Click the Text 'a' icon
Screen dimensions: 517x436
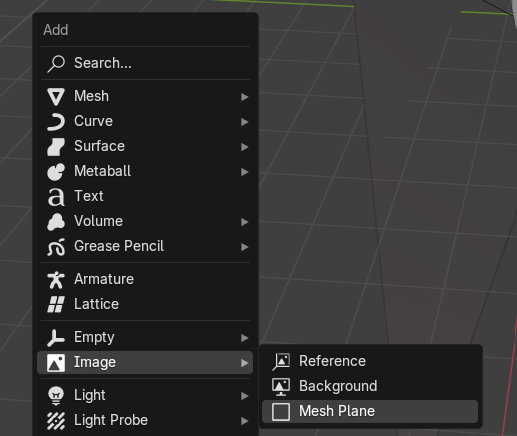pyautogui.click(x=56, y=196)
